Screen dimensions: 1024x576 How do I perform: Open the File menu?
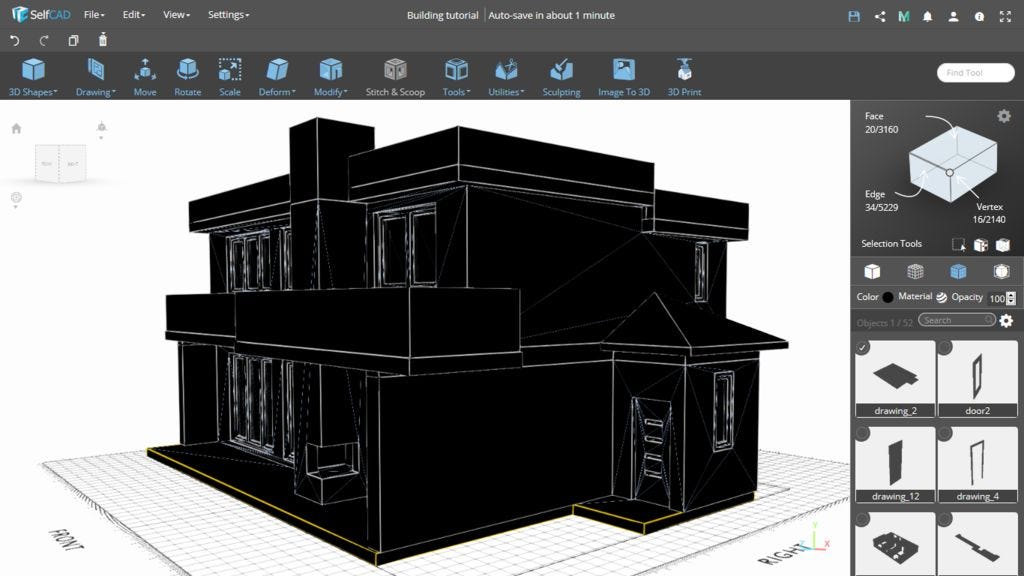[x=91, y=15]
